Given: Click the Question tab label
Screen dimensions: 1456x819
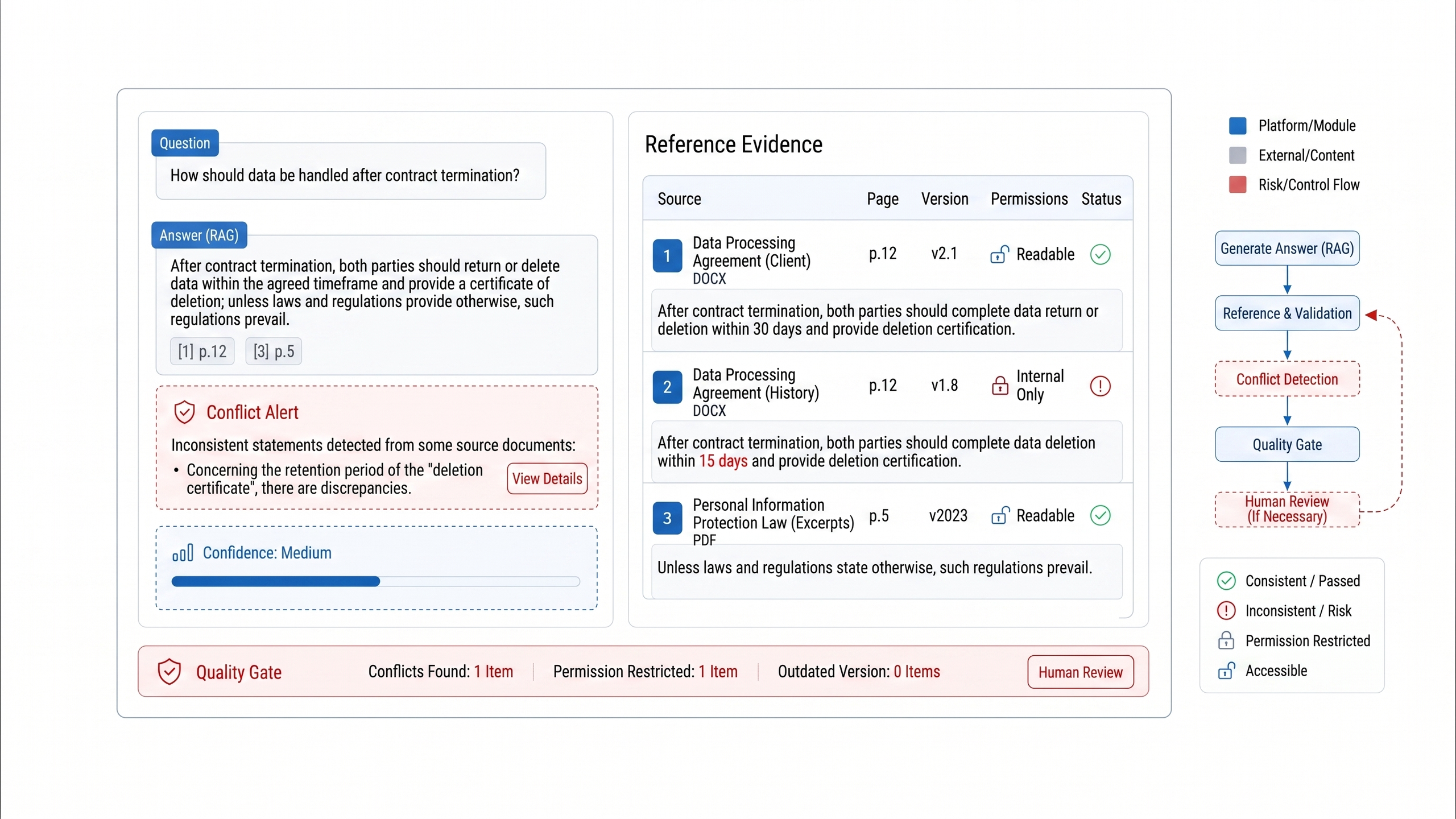Looking at the screenshot, I should [x=185, y=143].
